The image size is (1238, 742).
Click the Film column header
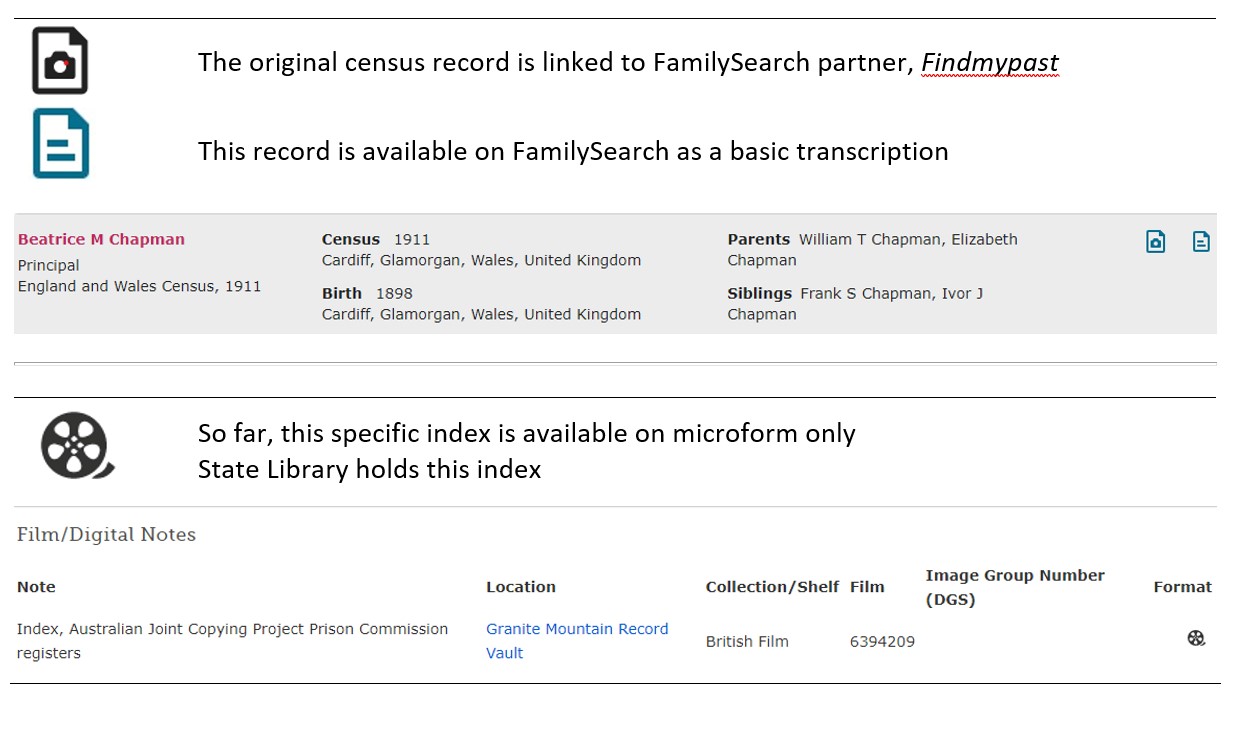(x=866, y=587)
